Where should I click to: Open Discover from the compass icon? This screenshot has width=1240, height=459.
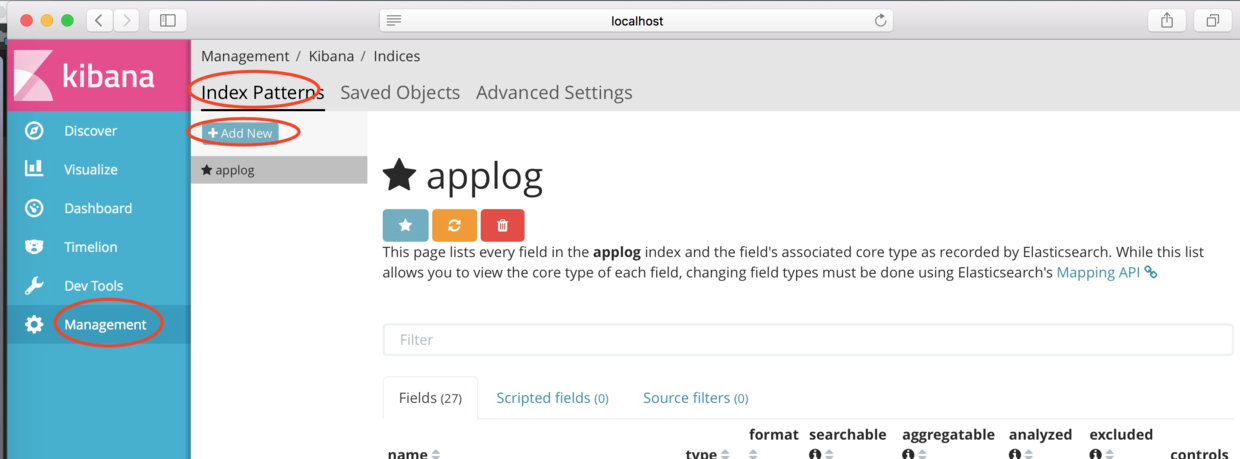click(x=34, y=131)
